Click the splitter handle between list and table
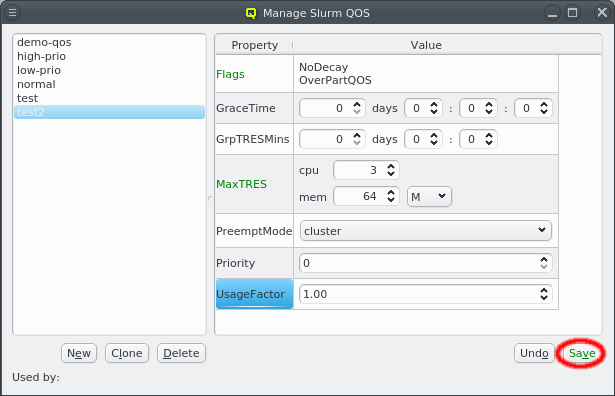 click(210, 198)
